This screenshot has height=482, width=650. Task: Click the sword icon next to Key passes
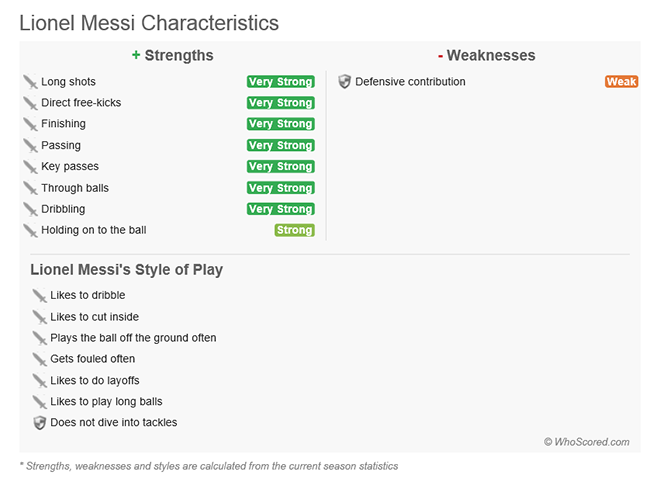pos(30,167)
